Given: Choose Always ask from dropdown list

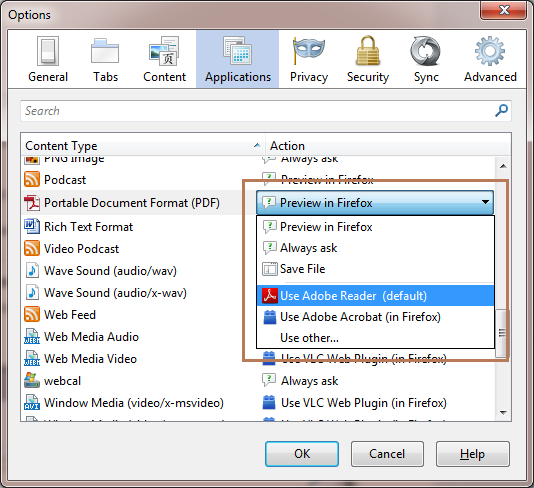Looking at the screenshot, I should click(375, 248).
